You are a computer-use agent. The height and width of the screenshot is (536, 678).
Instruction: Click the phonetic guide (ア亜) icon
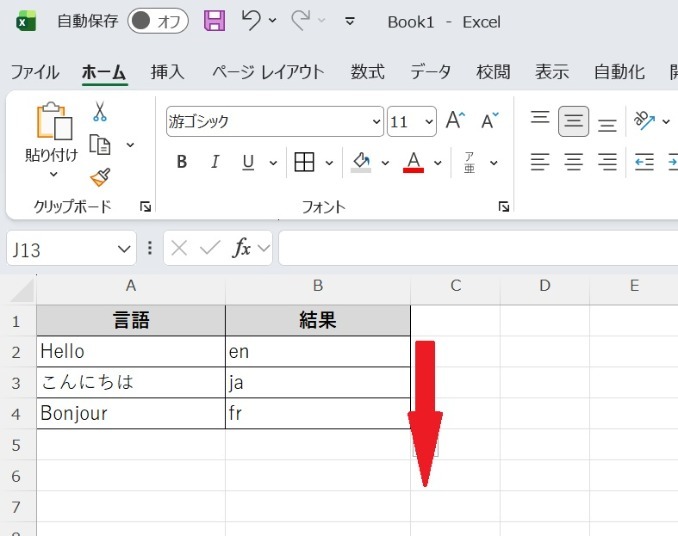(469, 163)
